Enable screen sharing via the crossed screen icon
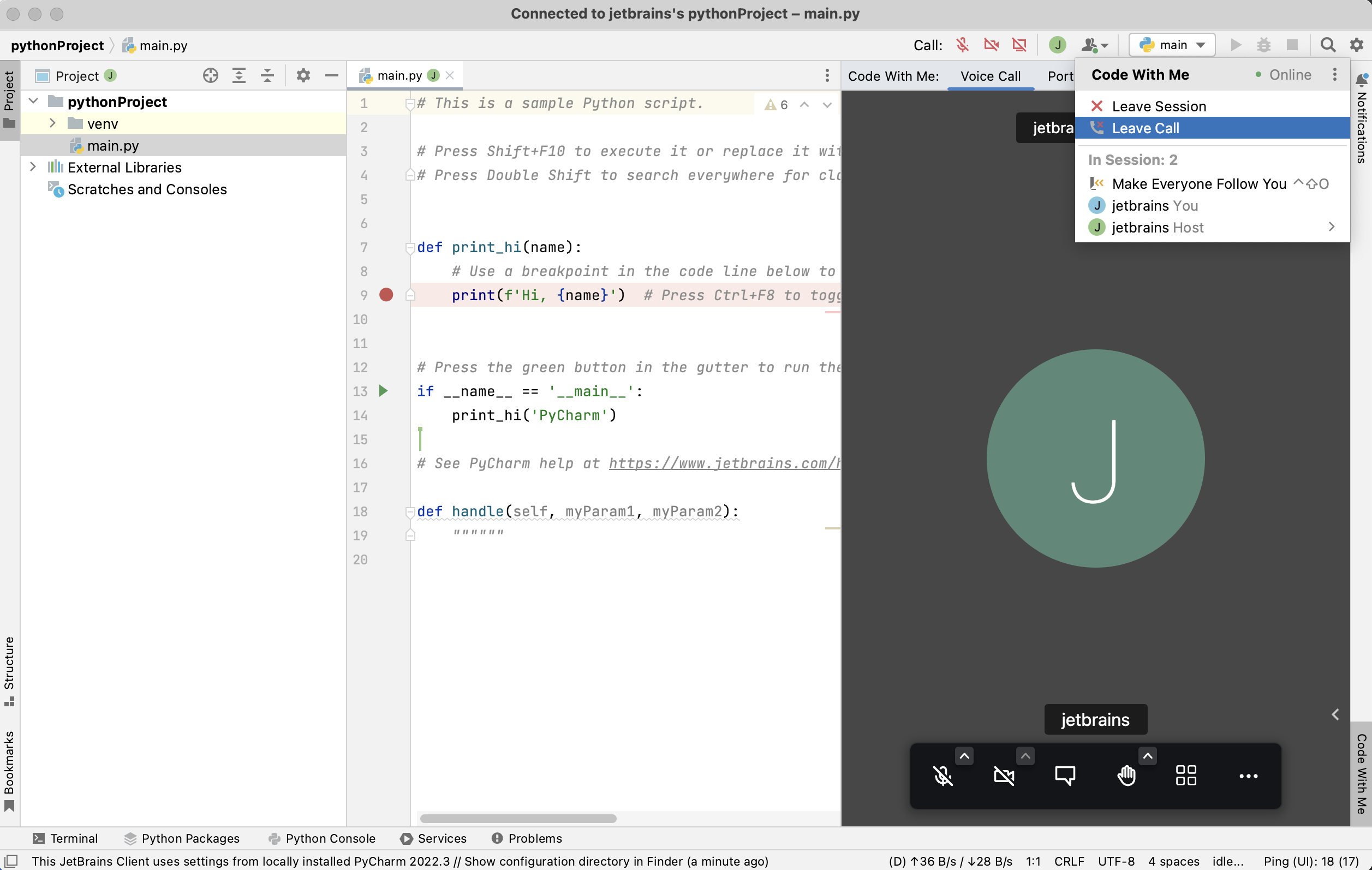Screen dimensions: 1372x870 pos(1019,44)
